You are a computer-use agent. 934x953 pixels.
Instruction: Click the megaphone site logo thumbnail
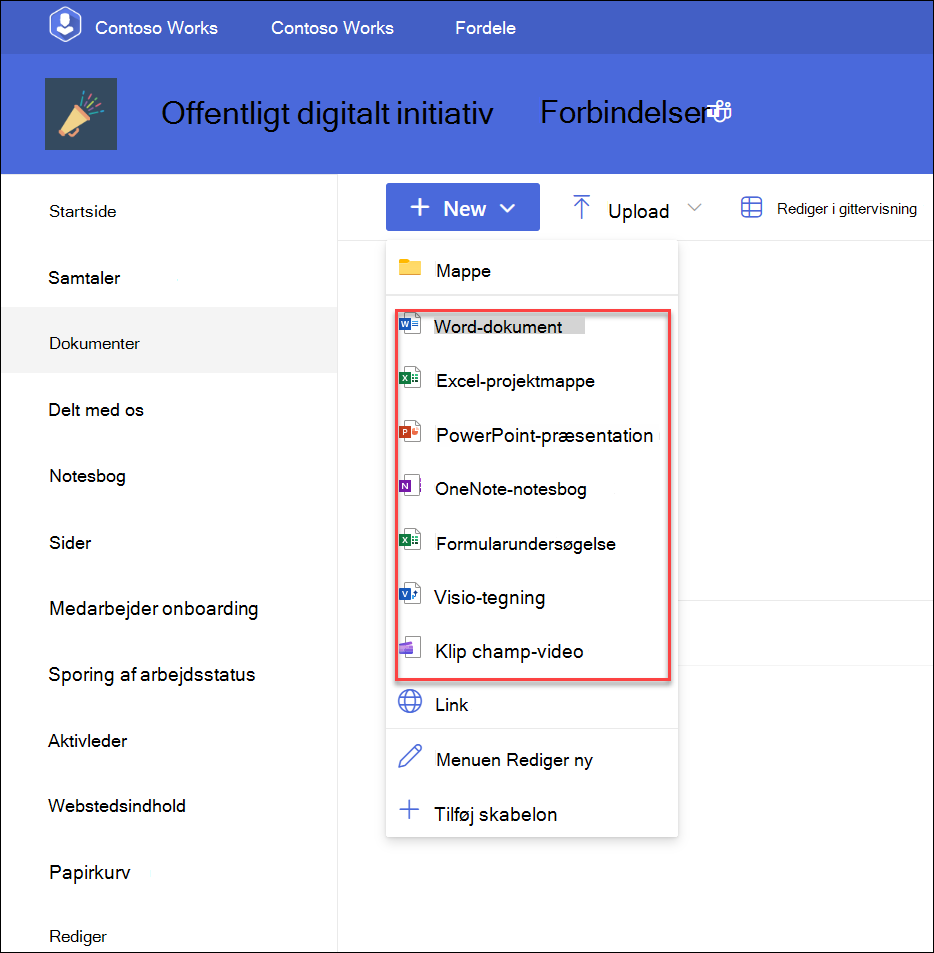pyautogui.click(x=81, y=114)
